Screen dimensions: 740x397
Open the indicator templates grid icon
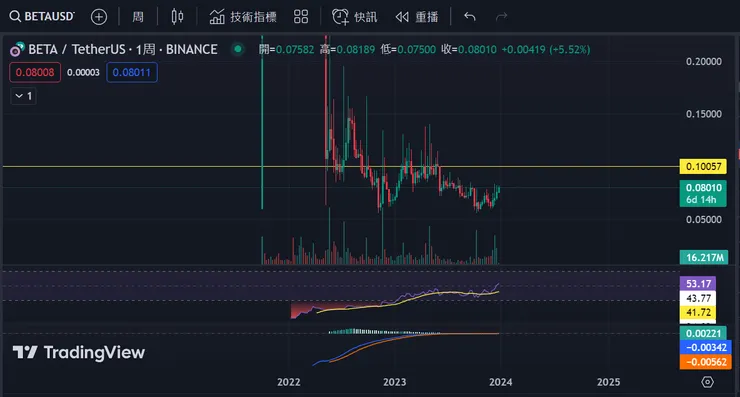[x=301, y=17]
